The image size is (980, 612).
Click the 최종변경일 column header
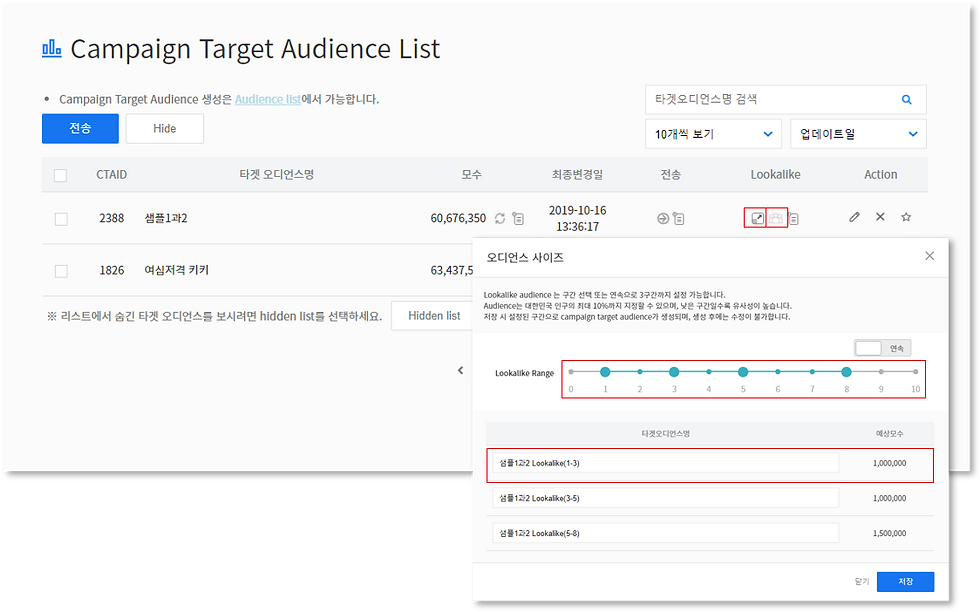(x=578, y=174)
